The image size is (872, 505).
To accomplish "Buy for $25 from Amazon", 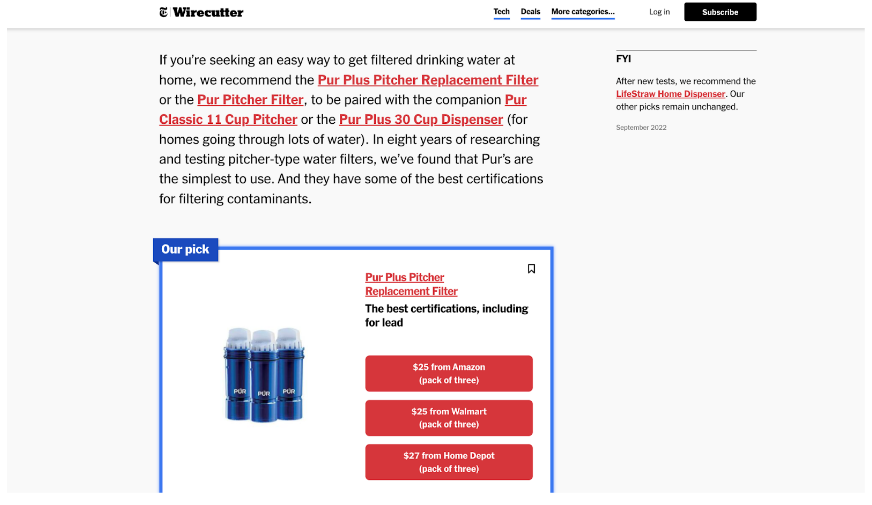I will [x=449, y=374].
